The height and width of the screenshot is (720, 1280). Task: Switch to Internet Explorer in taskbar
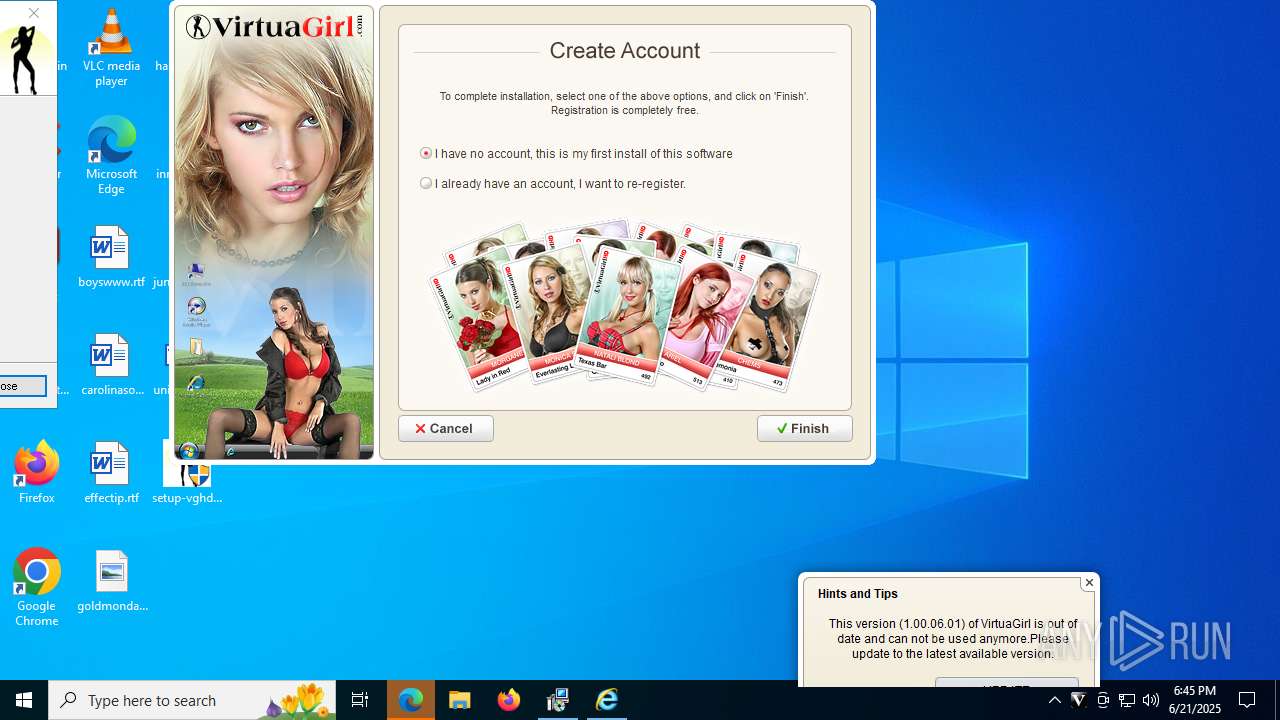coord(607,700)
